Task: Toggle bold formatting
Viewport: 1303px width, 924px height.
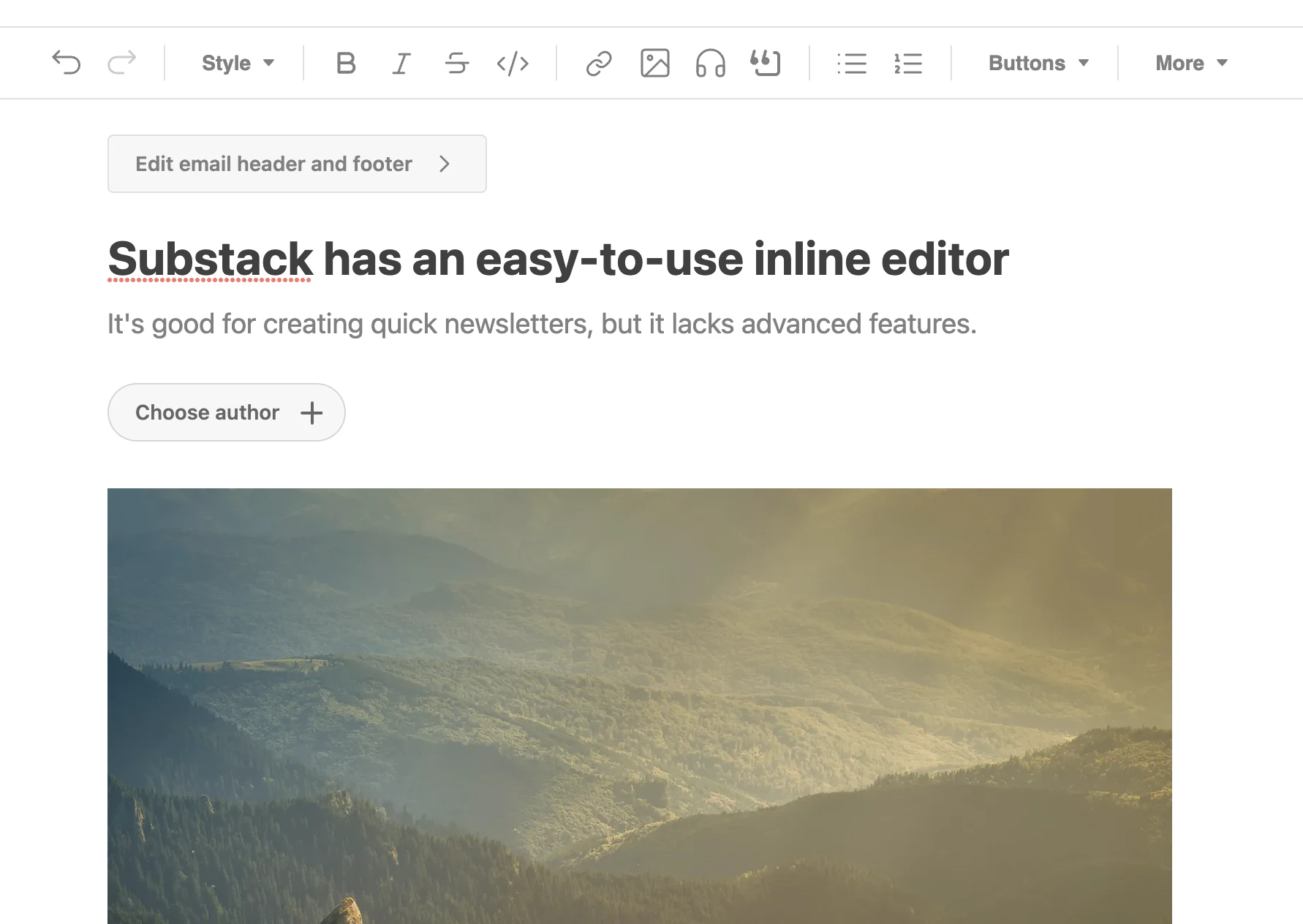Action: pos(346,64)
